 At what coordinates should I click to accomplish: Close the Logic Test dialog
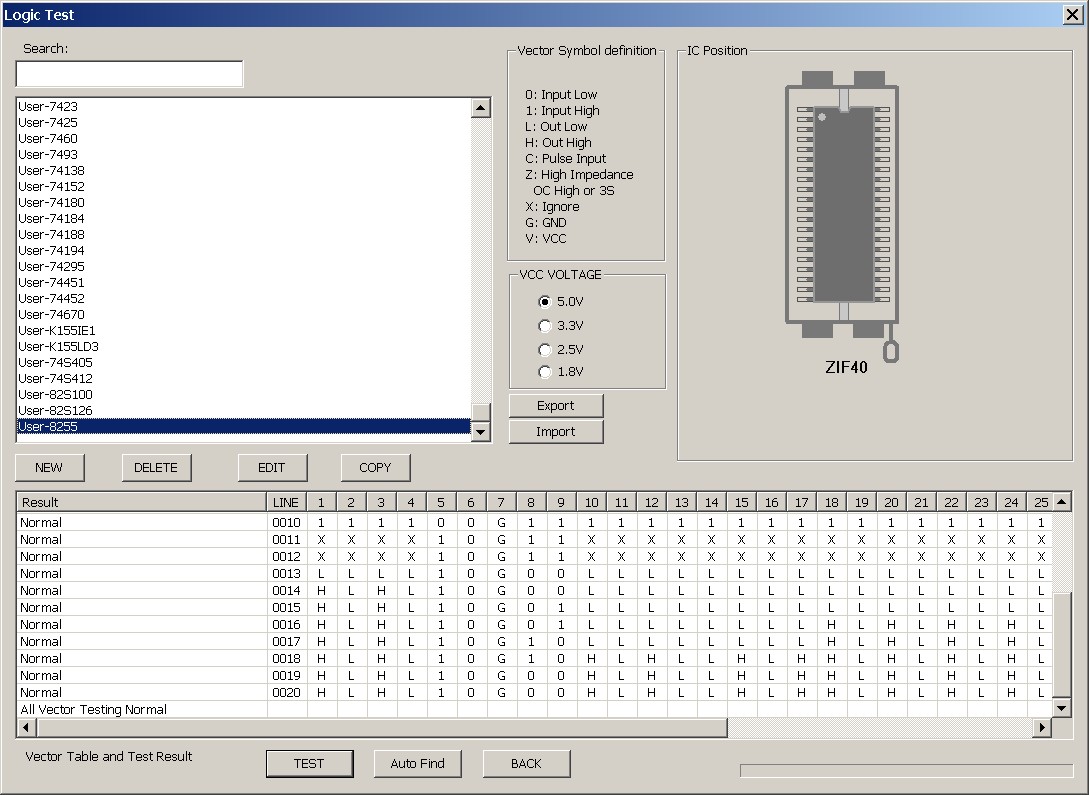tap(1070, 15)
